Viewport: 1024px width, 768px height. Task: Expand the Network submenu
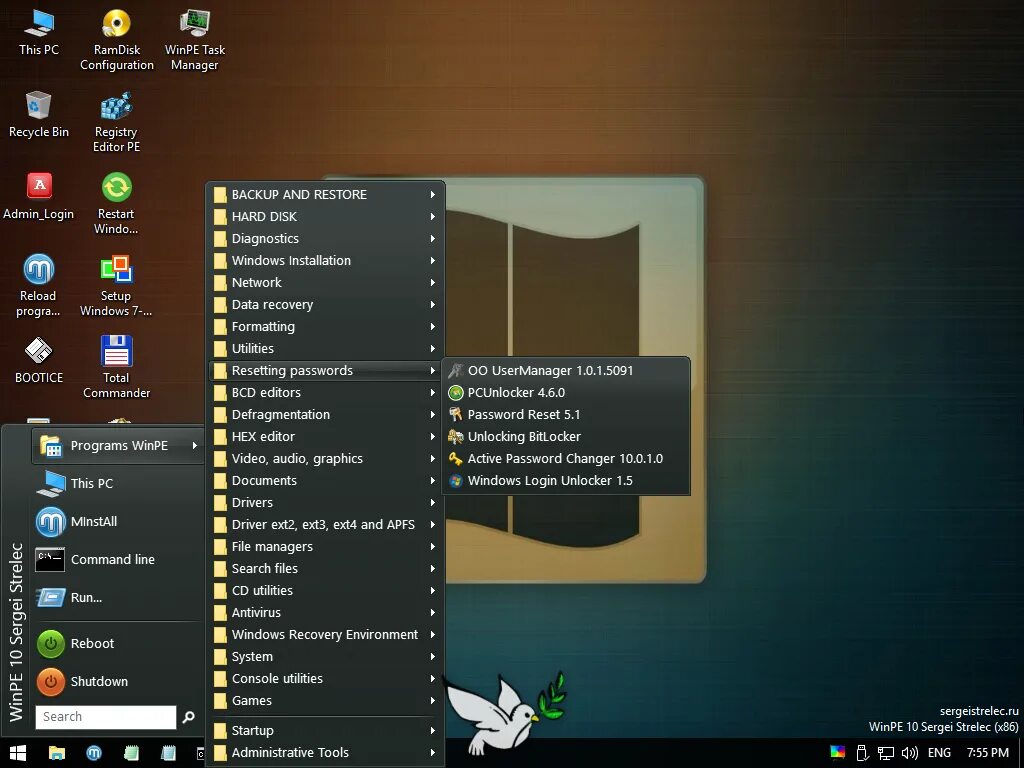tap(325, 283)
